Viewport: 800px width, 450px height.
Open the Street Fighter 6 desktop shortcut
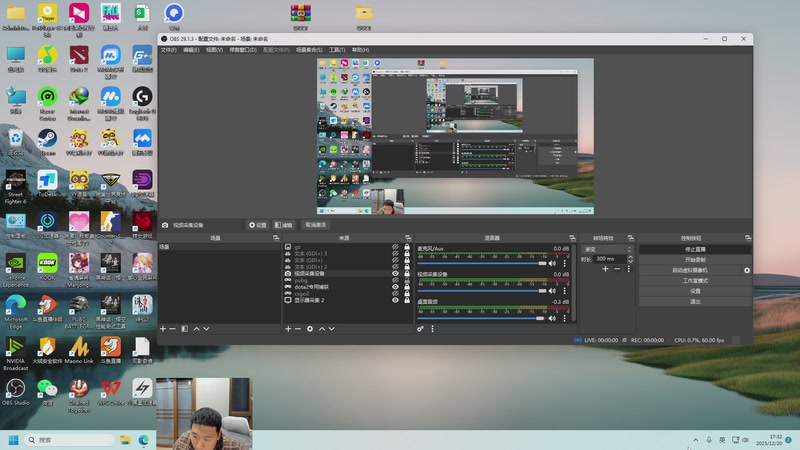click(15, 187)
